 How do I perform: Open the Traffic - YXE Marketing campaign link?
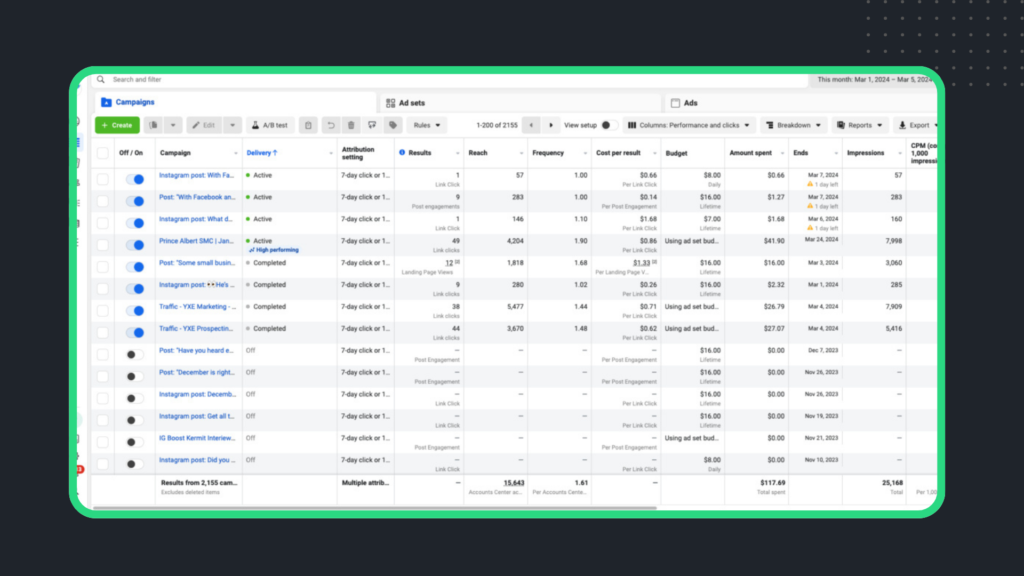pos(197,307)
